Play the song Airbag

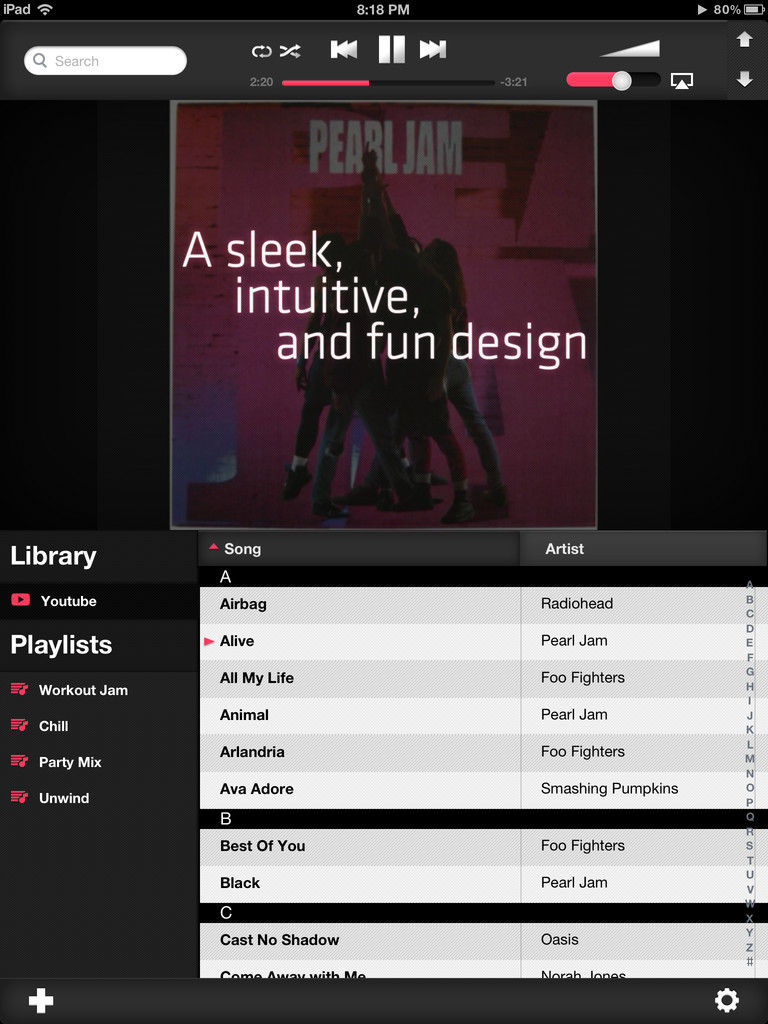pyautogui.click(x=243, y=604)
